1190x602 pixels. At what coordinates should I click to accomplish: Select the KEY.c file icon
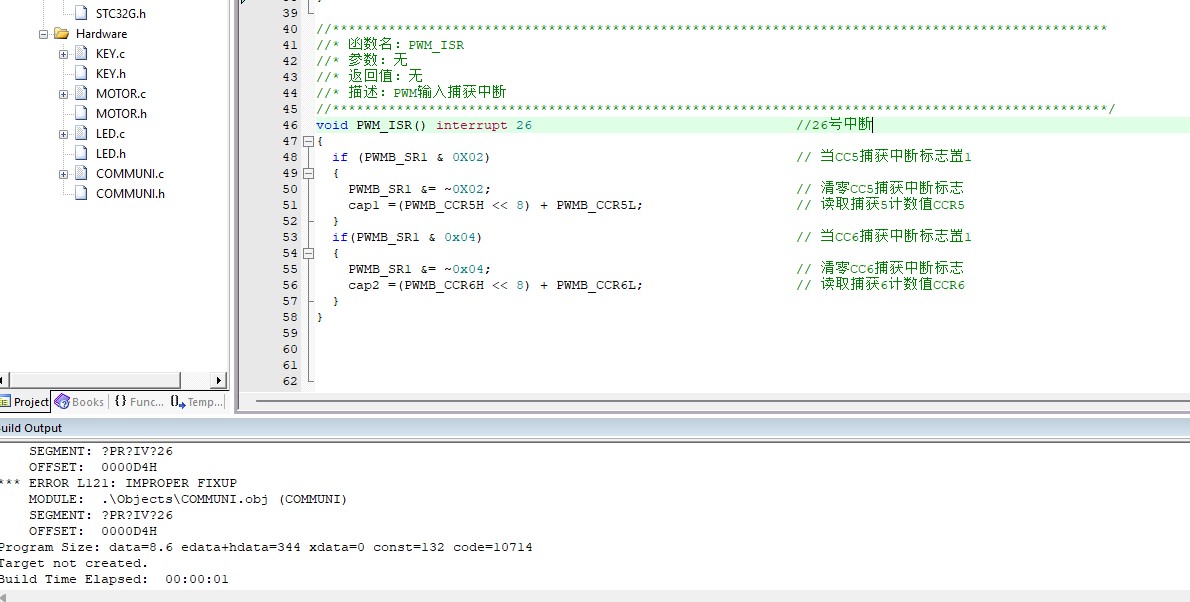click(81, 53)
